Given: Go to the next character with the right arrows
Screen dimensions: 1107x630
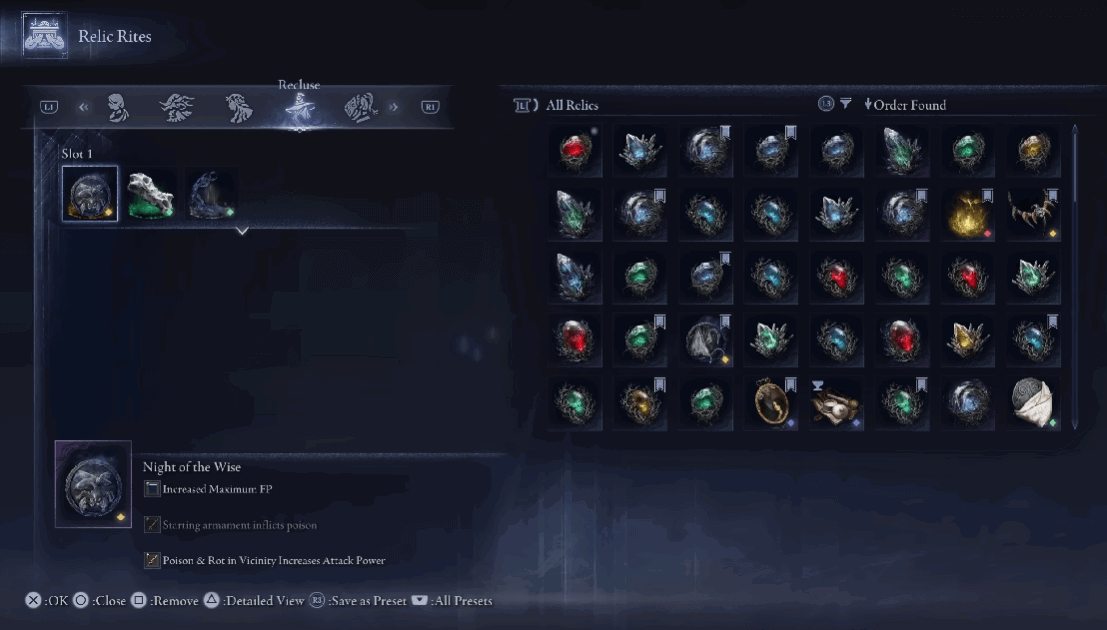Looking at the screenshot, I should [x=394, y=107].
